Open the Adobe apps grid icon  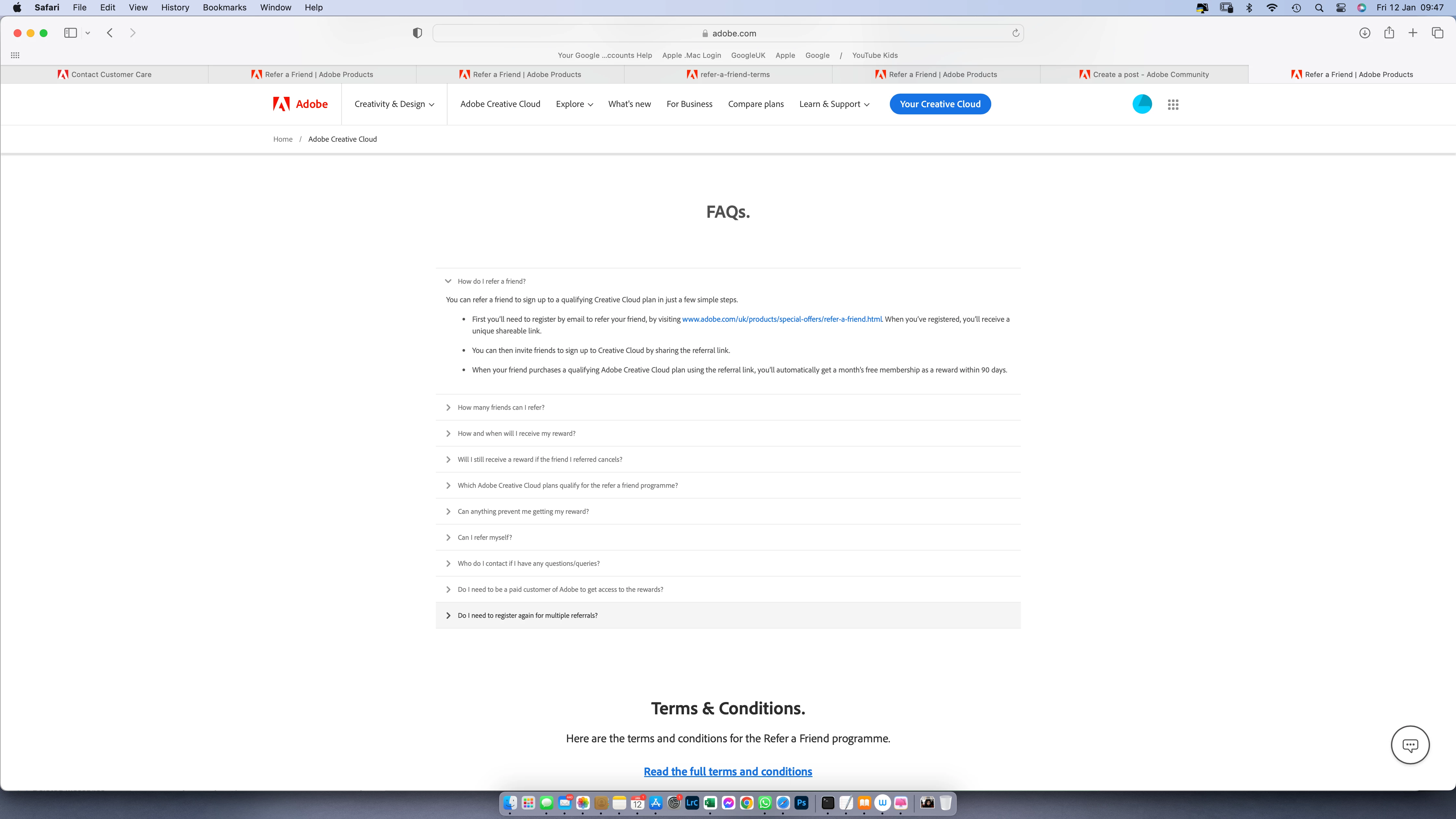pyautogui.click(x=1173, y=105)
